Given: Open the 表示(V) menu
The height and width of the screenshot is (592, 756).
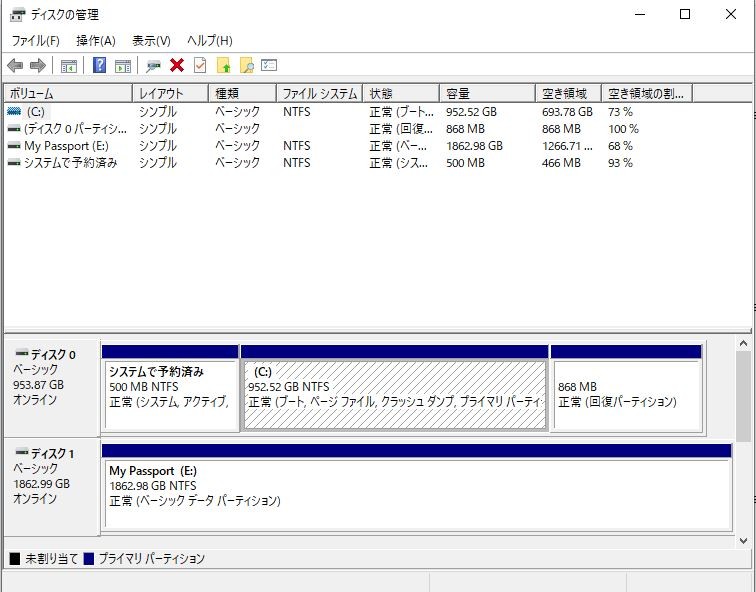Looking at the screenshot, I should tap(151, 40).
